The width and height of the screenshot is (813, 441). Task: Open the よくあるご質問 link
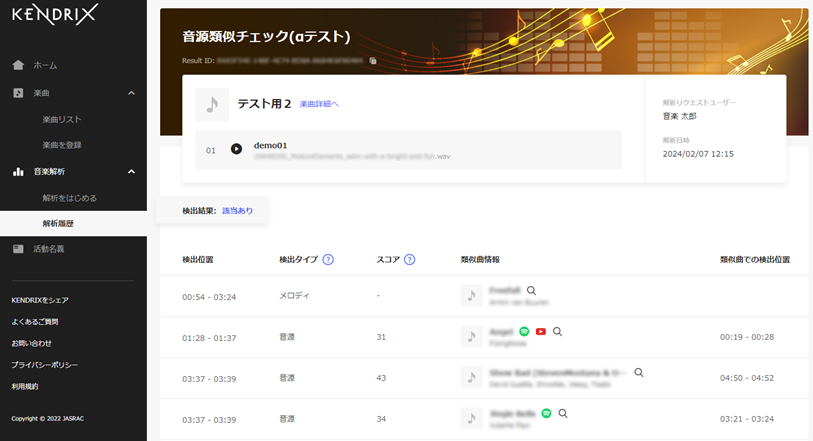coord(34,322)
